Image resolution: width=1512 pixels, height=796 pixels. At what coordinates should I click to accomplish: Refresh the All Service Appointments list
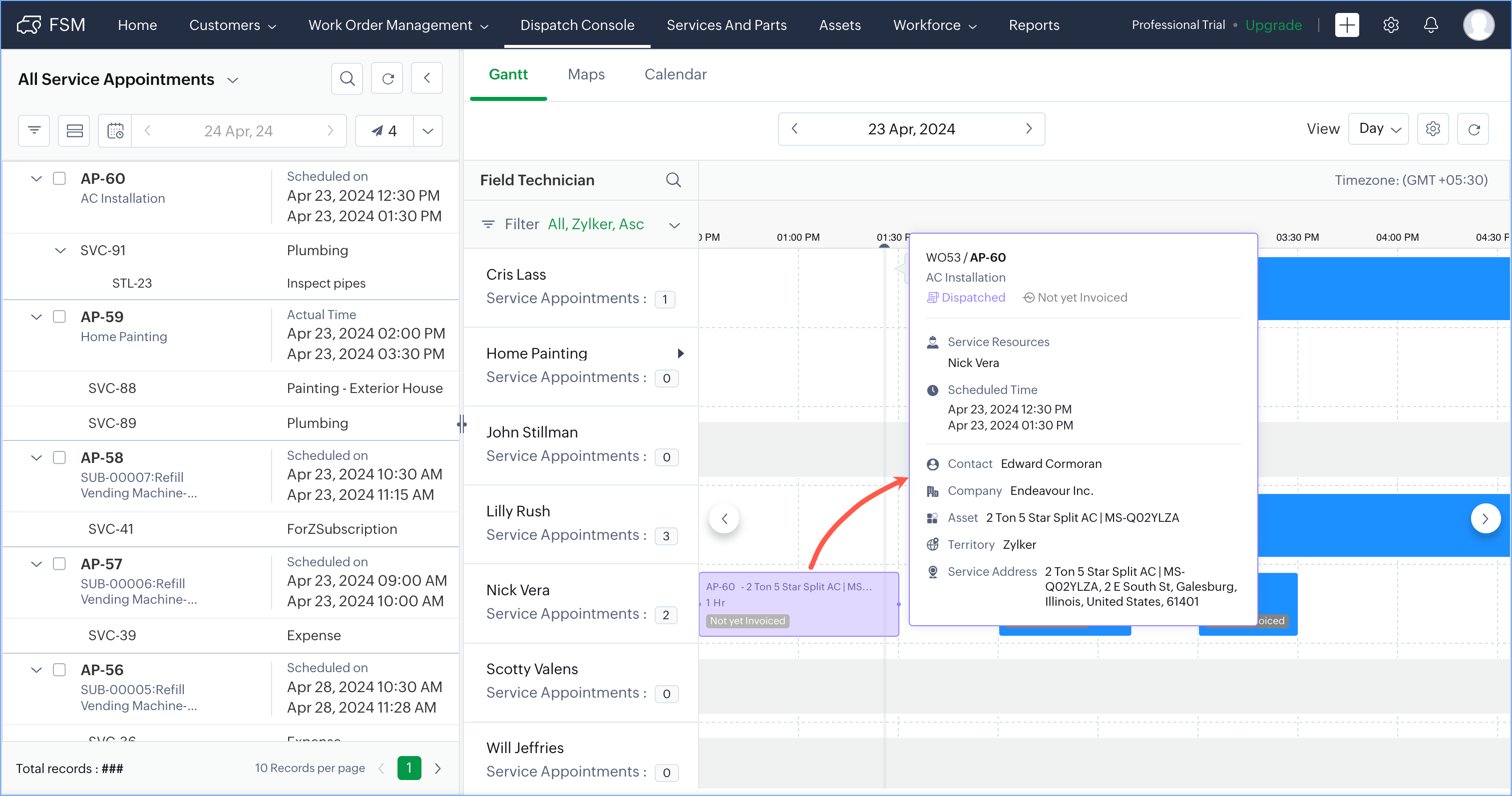point(387,79)
